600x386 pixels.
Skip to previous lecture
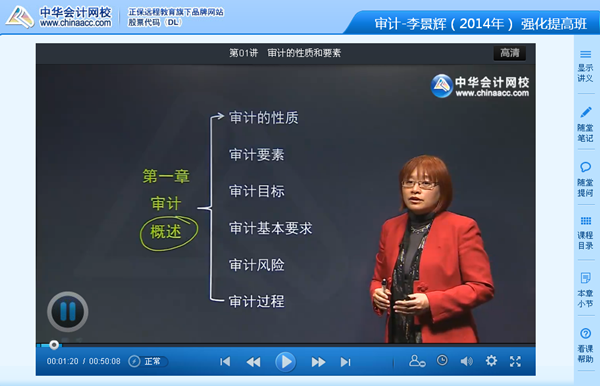(x=225, y=362)
